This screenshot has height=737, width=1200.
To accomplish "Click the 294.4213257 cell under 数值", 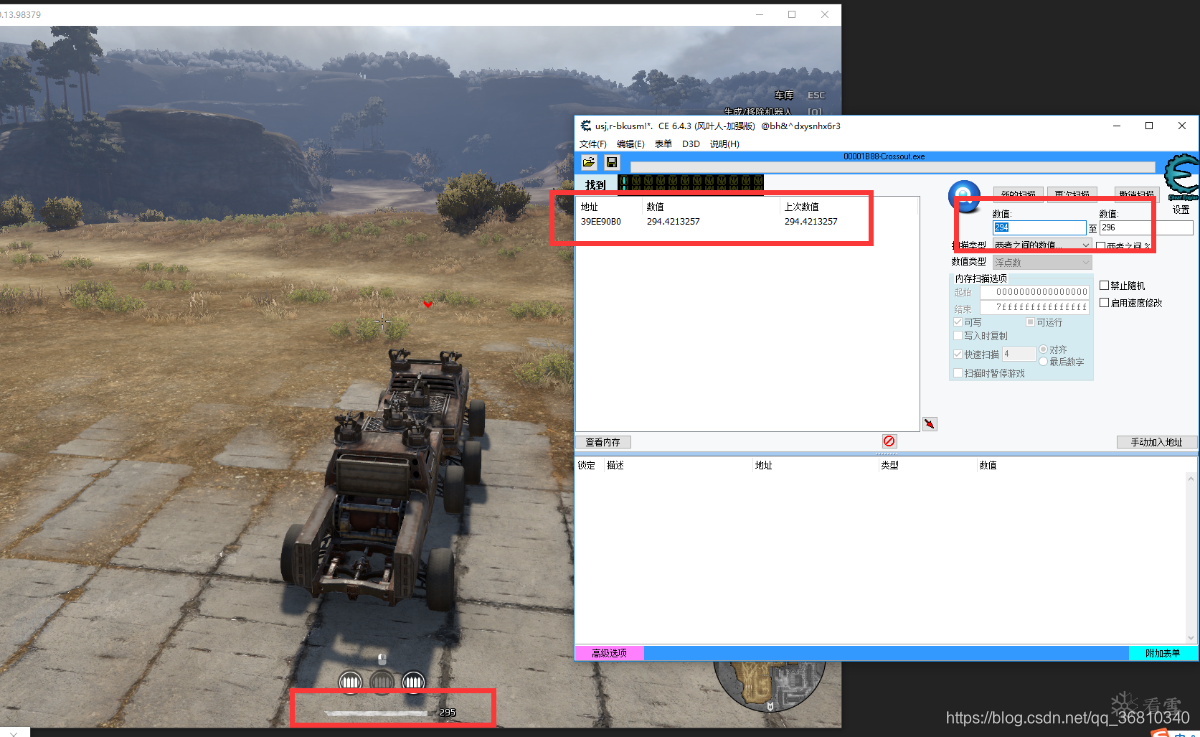I will (673, 222).
